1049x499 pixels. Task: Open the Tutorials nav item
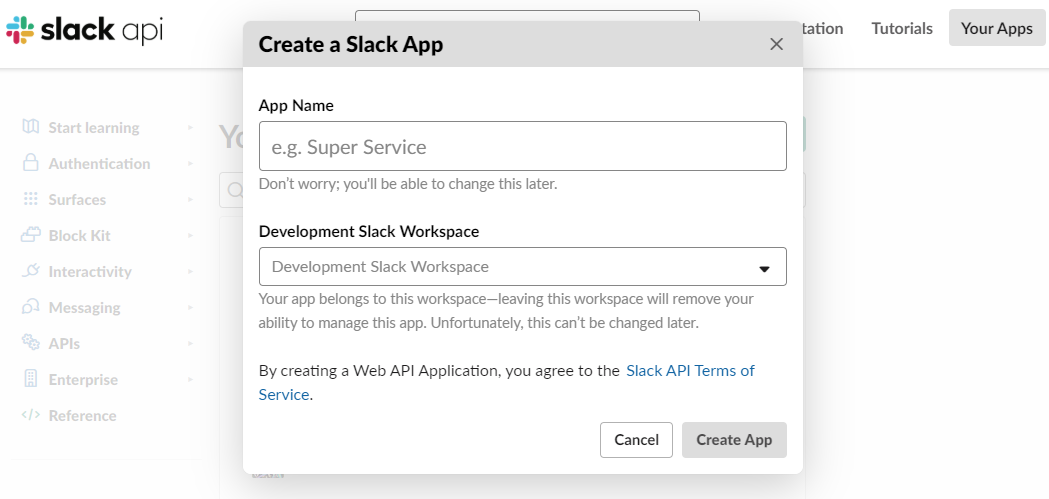902,28
